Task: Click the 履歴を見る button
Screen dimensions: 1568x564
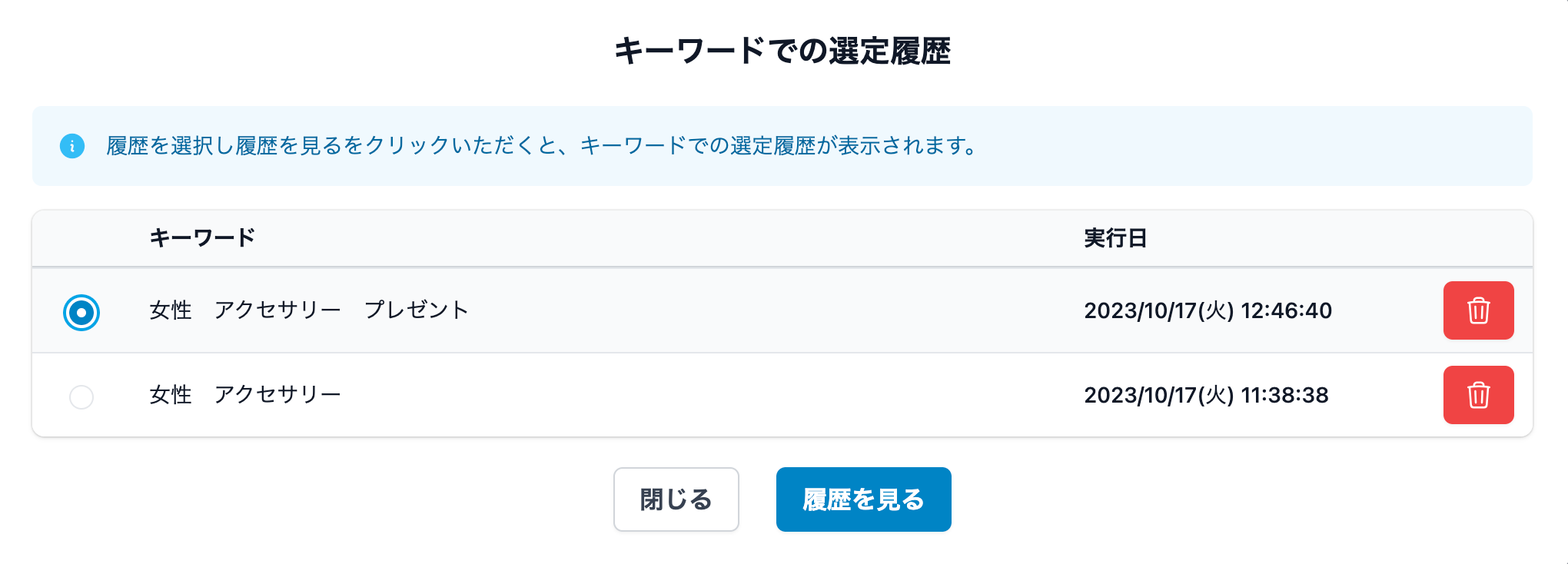Action: pos(863,499)
